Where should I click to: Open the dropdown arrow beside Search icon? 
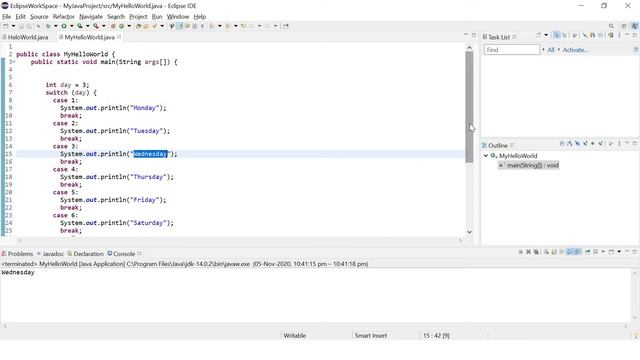(162, 26)
